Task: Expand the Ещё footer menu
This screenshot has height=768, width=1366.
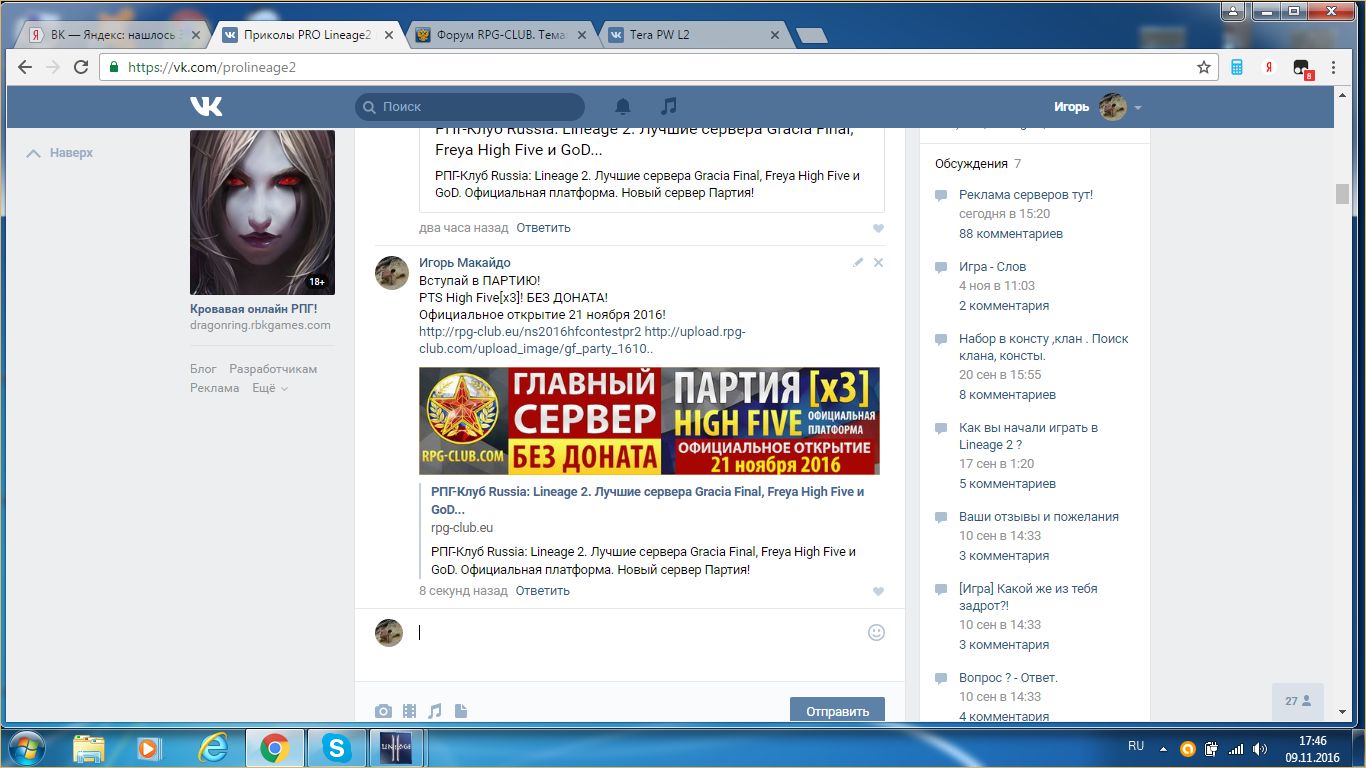Action: pos(270,388)
